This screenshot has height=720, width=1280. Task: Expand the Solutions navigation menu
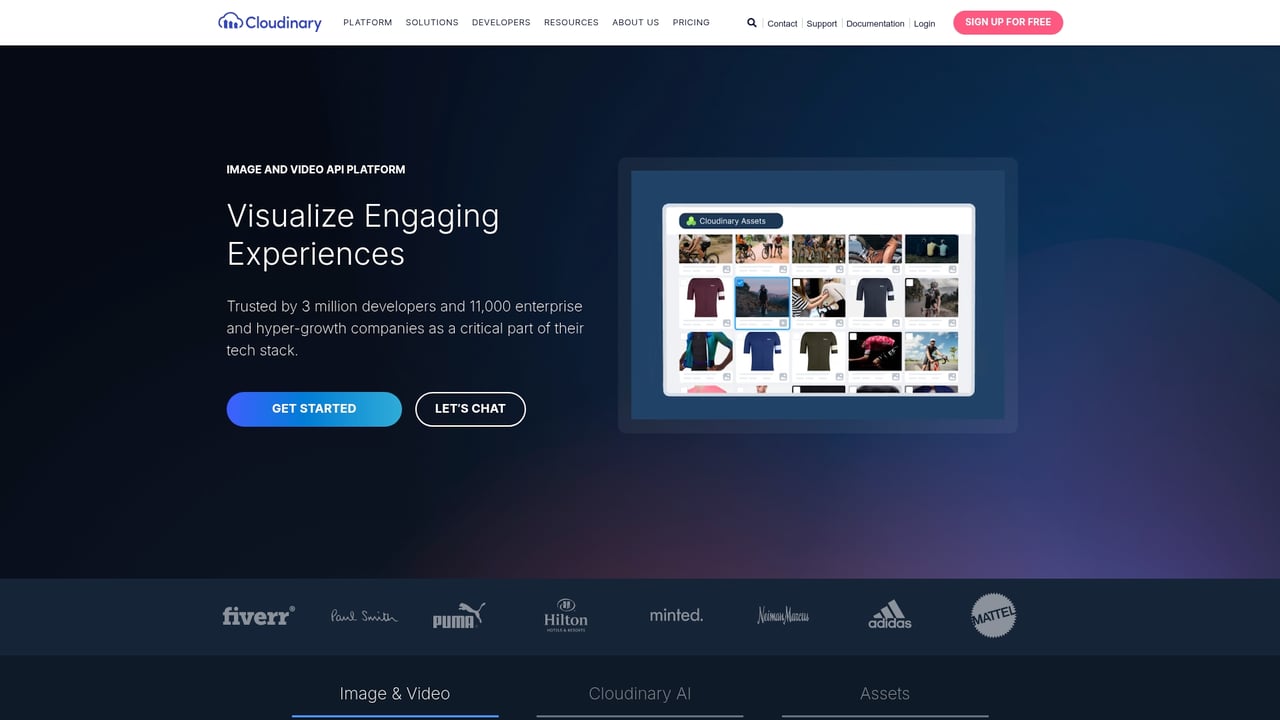[x=431, y=22]
